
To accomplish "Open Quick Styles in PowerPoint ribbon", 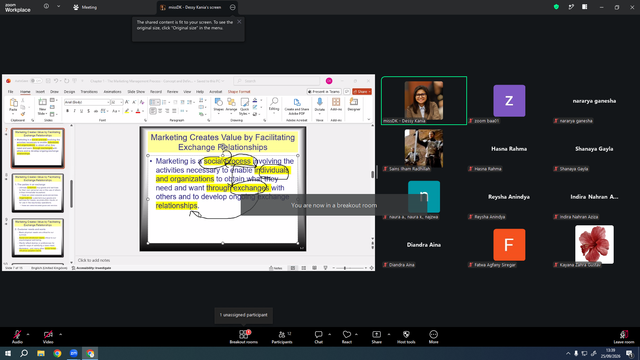I will coord(244,106).
